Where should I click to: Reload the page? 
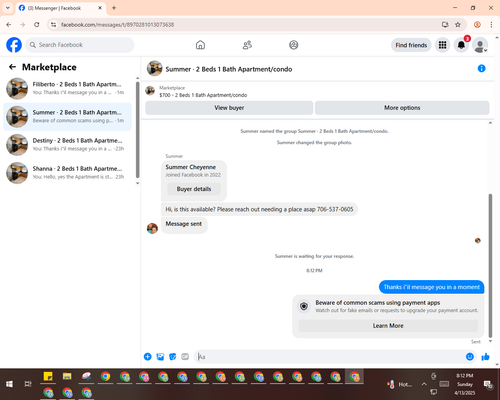37,24
